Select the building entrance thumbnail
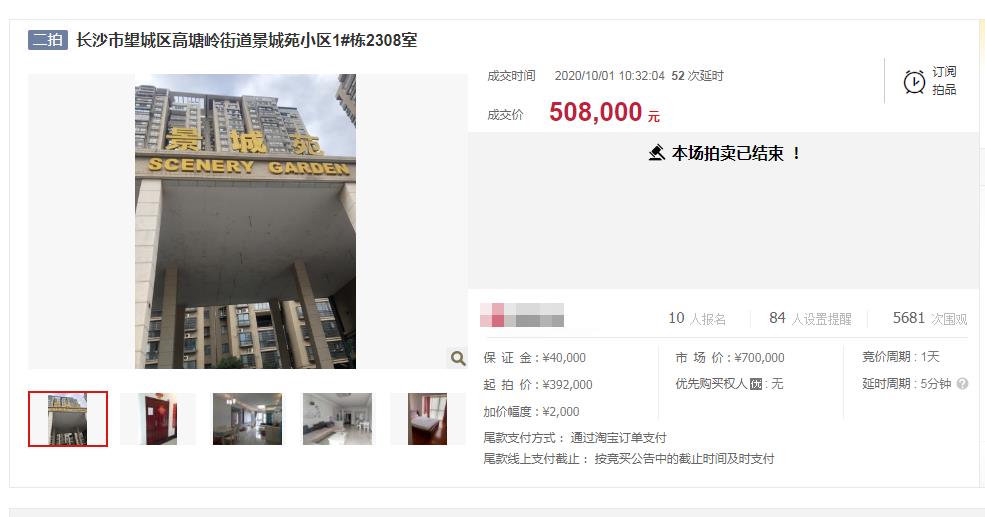 (68, 419)
